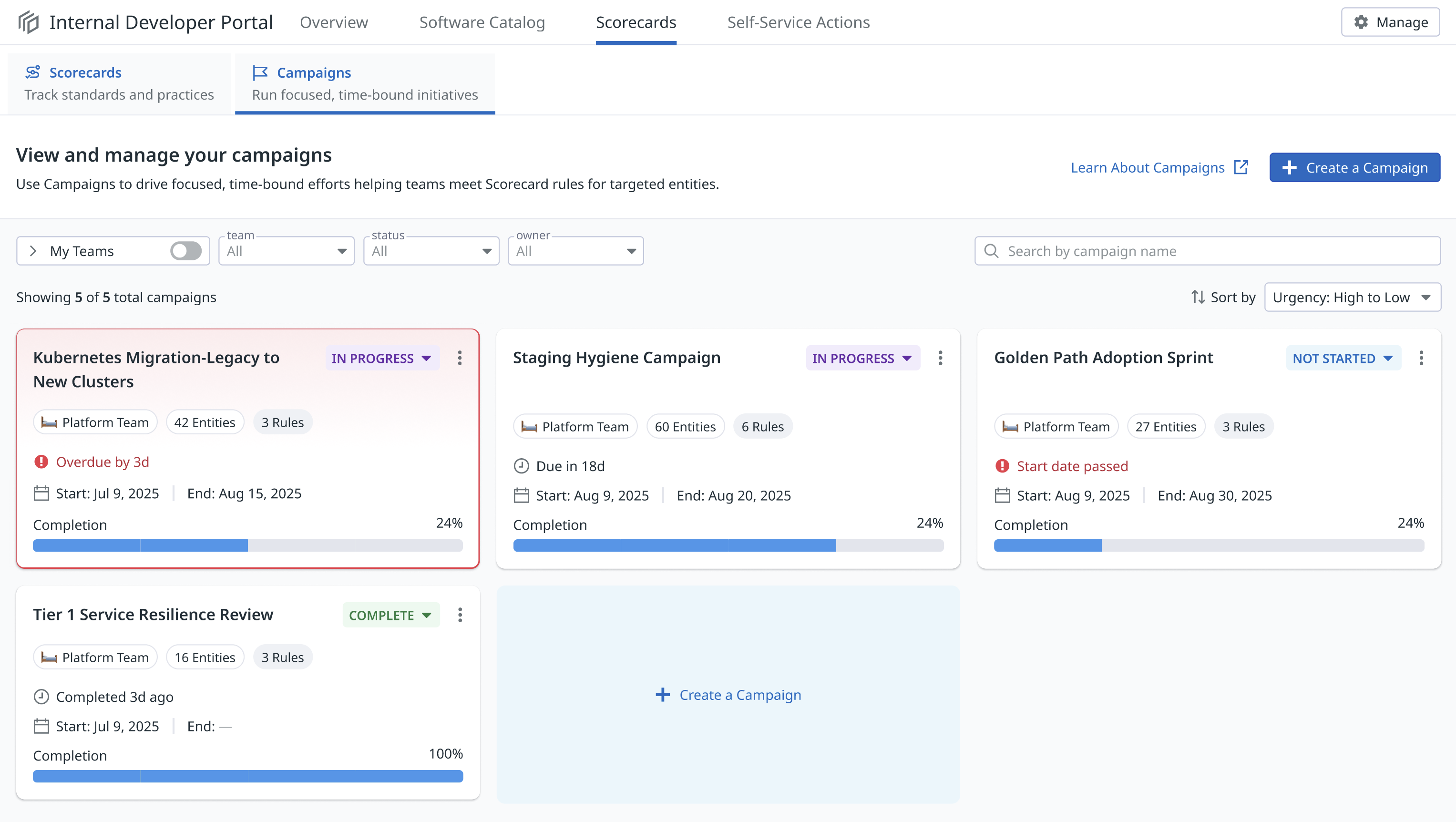The image size is (1456, 822).
Task: Toggle the My Teams switch
Action: [186, 251]
